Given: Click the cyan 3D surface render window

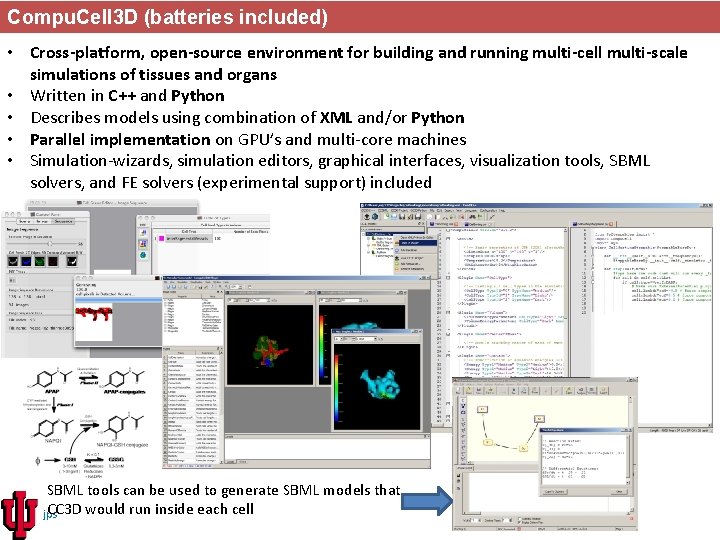Looking at the screenshot, I should pyautogui.click(x=377, y=387).
